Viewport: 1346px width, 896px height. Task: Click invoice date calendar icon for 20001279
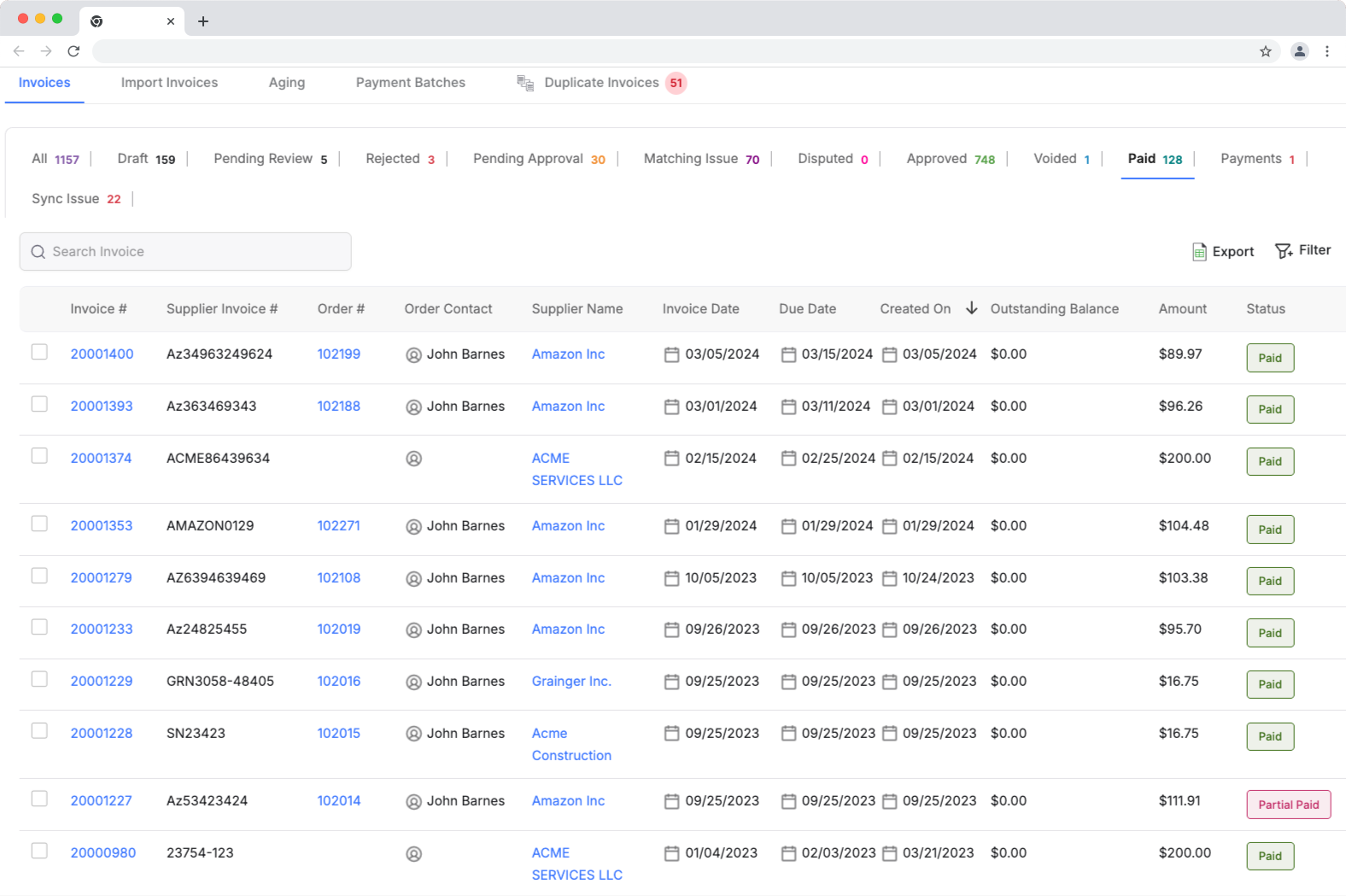point(672,578)
